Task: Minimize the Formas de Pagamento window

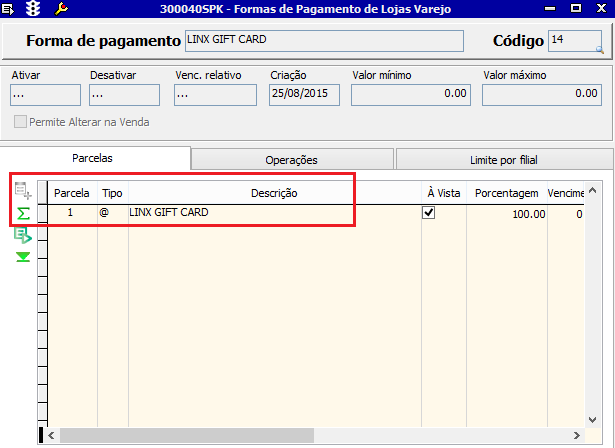Action: [x=550, y=8]
